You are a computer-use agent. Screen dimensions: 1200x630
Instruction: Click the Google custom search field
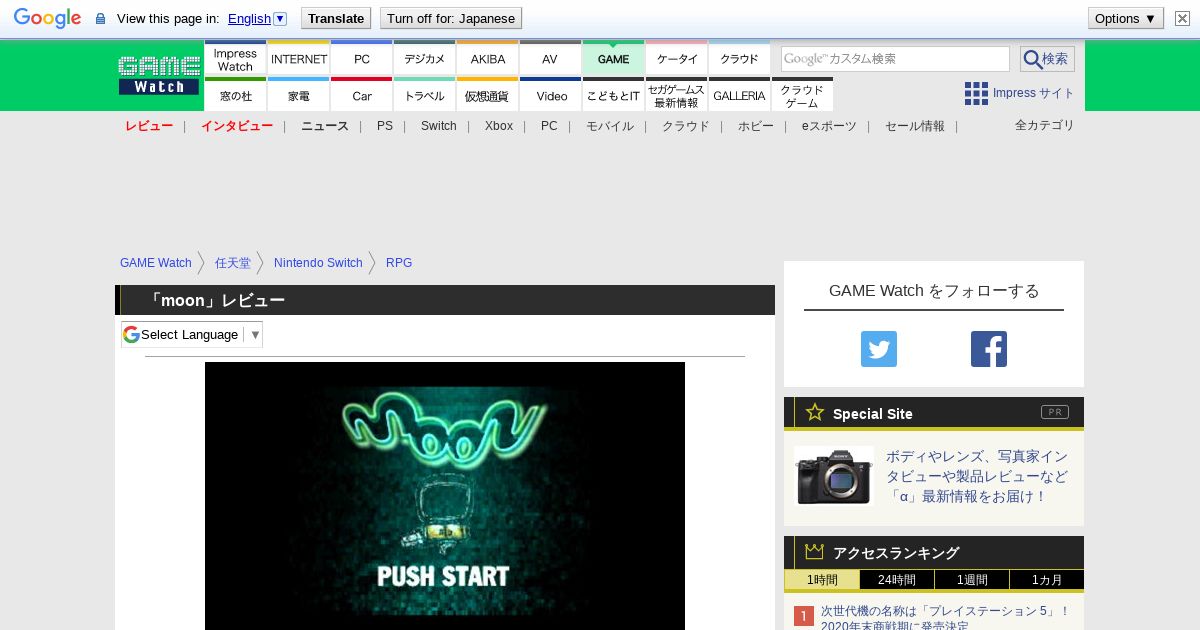pyautogui.click(x=895, y=59)
